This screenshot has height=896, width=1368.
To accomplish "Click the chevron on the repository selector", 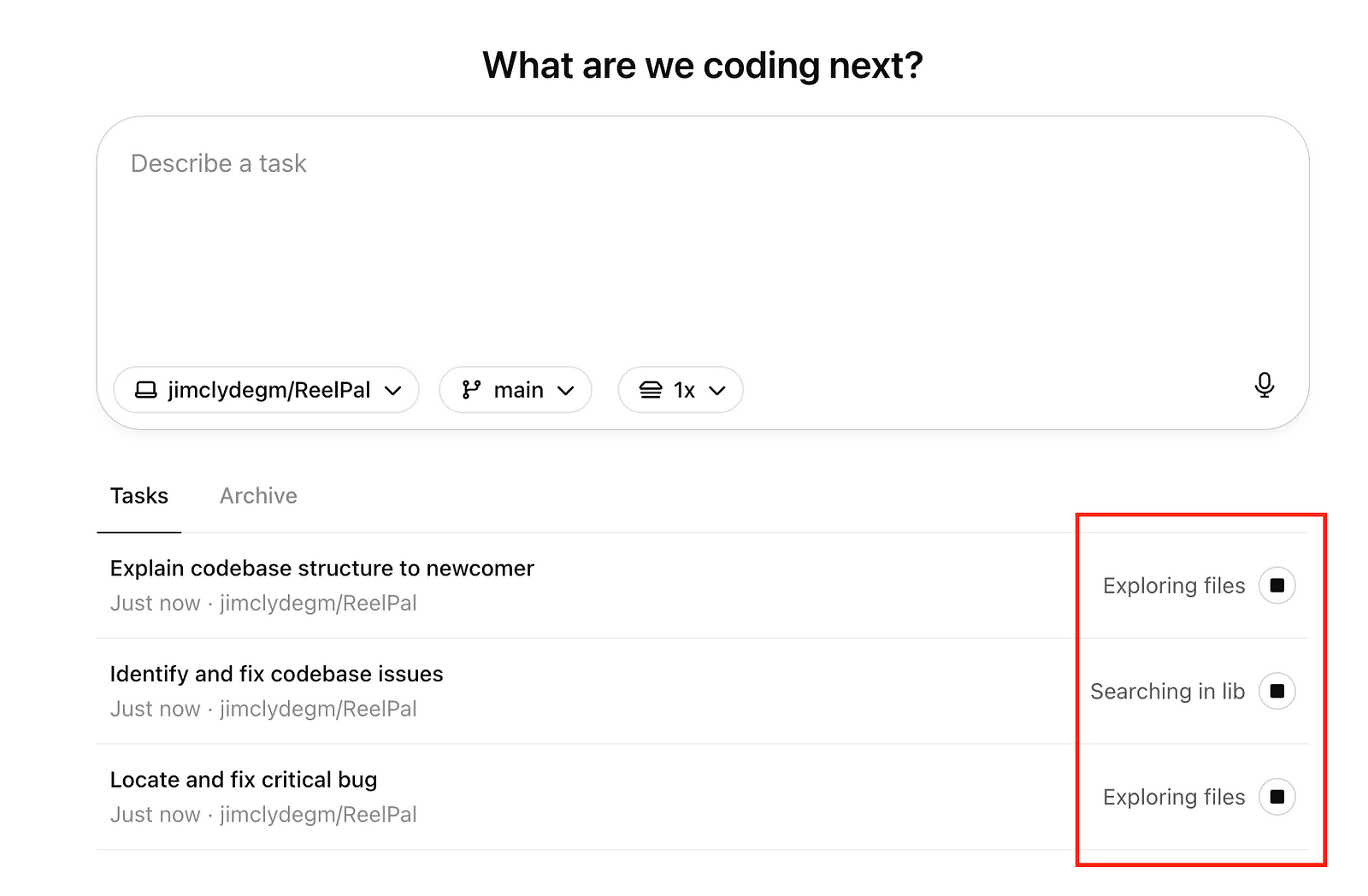I will click(393, 390).
